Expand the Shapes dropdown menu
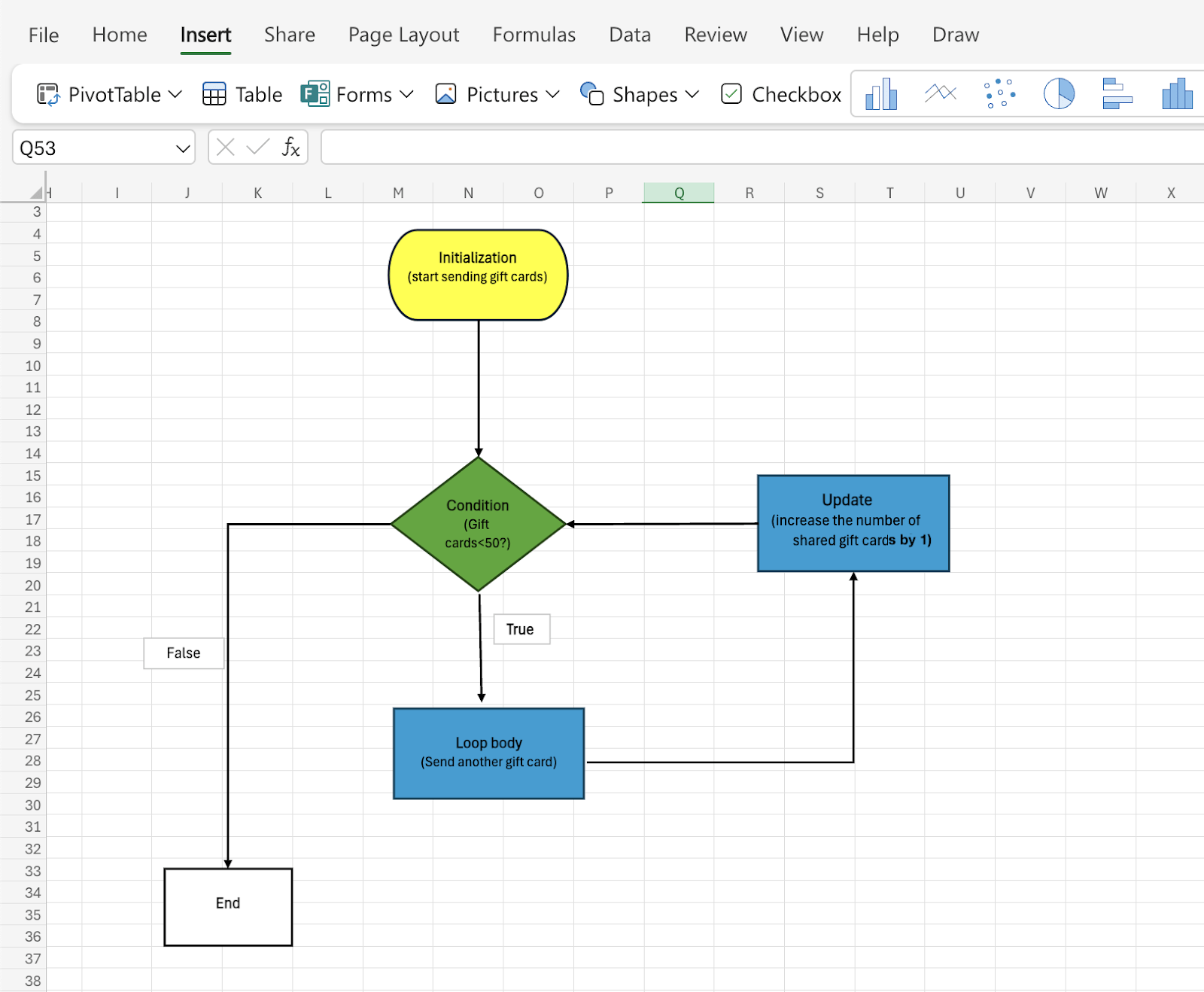This screenshot has height=992, width=1204. click(x=692, y=94)
